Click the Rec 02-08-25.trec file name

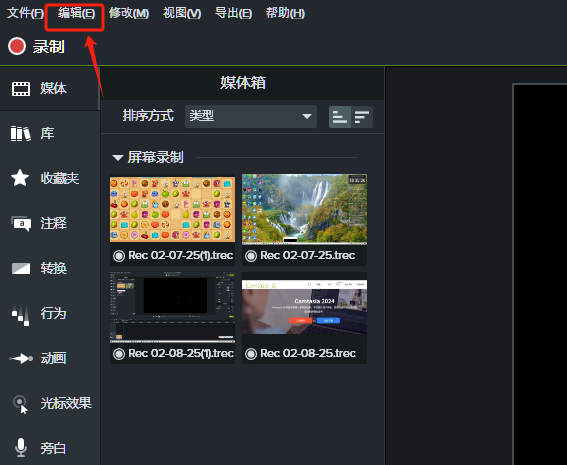tap(308, 353)
